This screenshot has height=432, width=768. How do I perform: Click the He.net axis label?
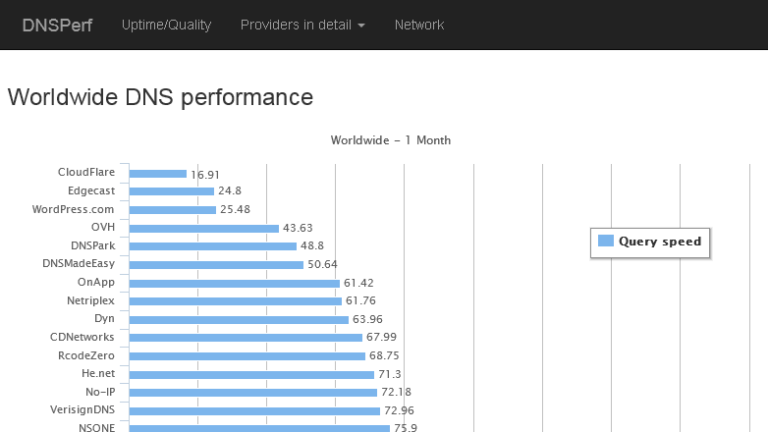[98, 373]
